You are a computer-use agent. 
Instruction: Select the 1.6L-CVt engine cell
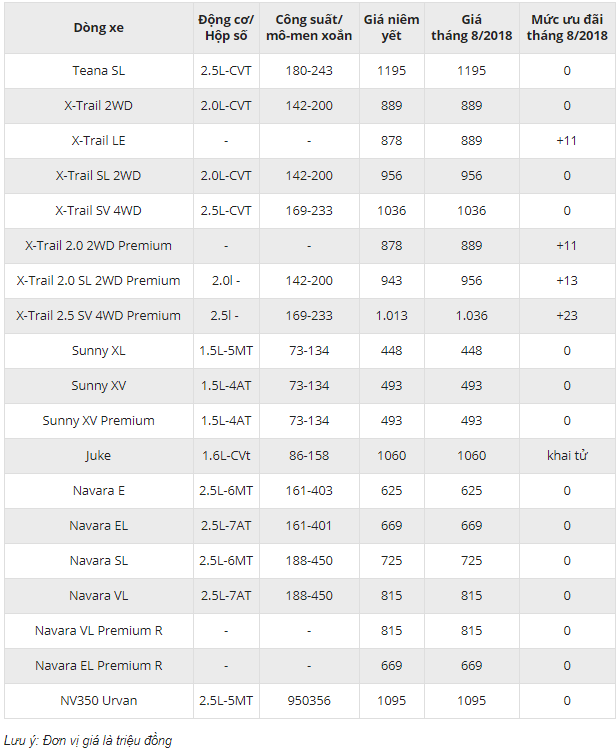click(x=226, y=456)
